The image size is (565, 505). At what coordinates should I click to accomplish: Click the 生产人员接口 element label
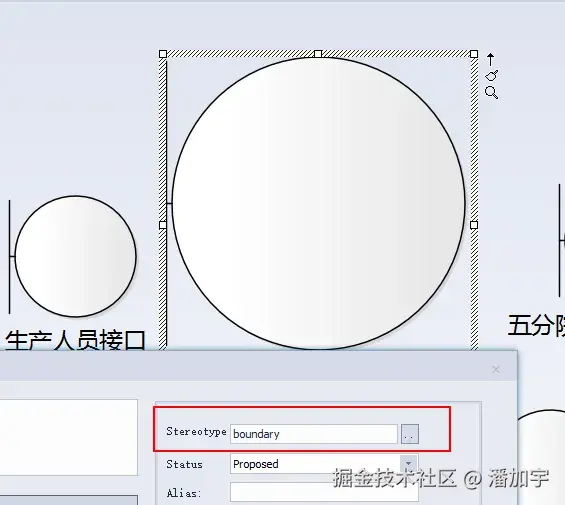75,340
